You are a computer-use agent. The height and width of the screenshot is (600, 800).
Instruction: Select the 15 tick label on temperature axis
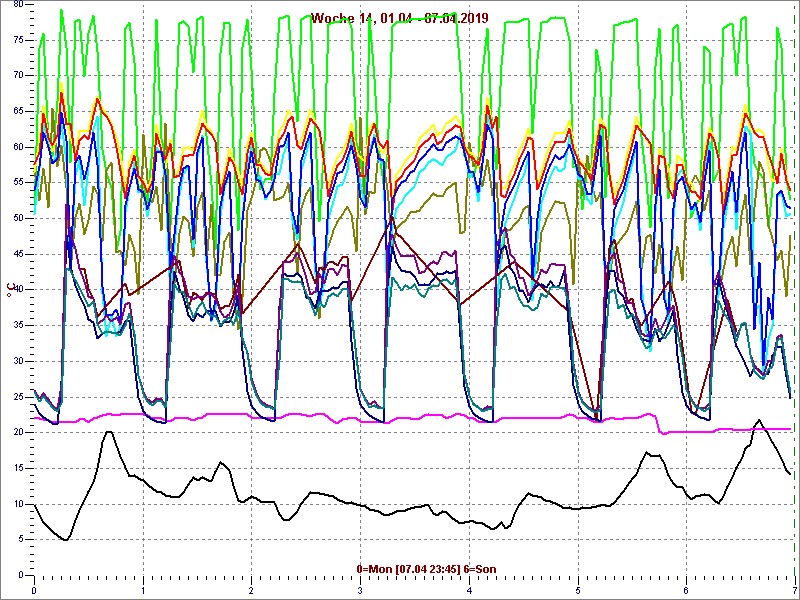[18, 468]
